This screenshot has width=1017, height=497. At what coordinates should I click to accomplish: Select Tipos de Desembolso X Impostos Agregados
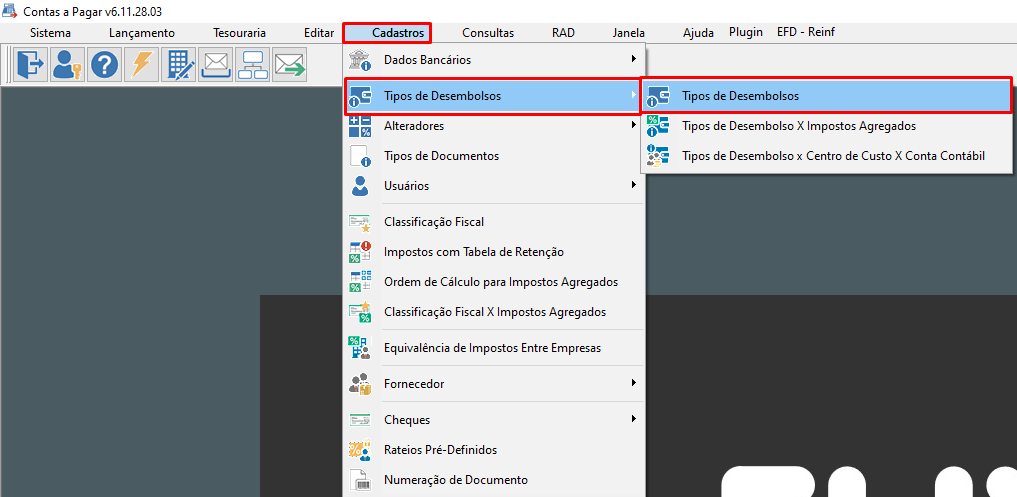[826, 126]
